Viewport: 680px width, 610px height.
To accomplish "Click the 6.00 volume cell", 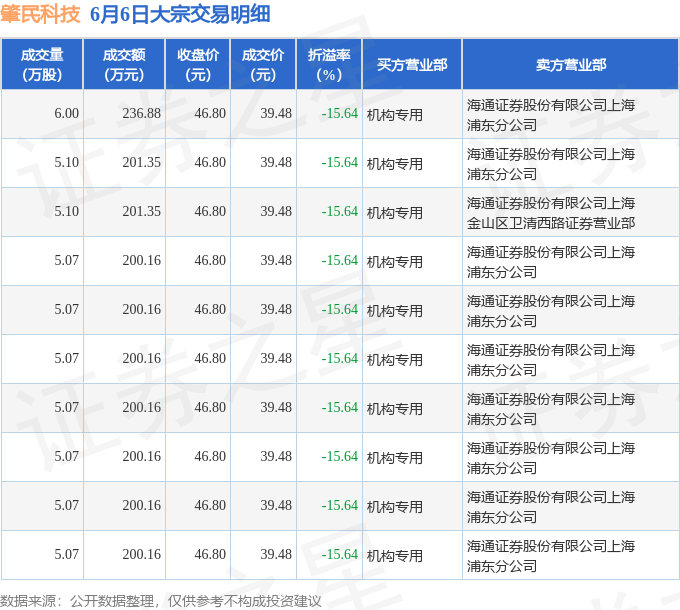I will tap(42, 114).
